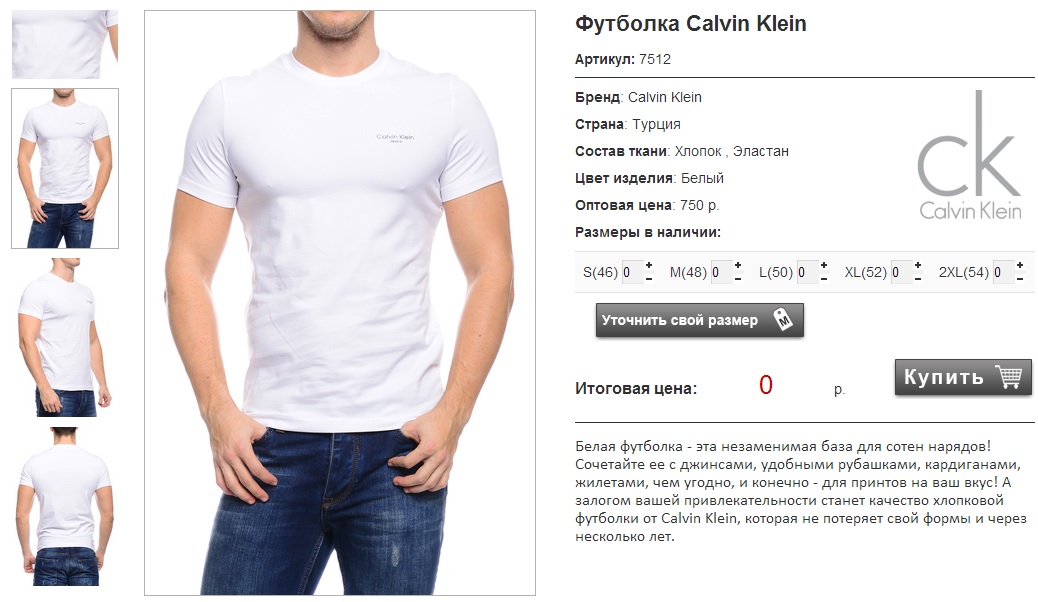Image resolution: width=1038 pixels, height=602 pixels.
Task: Increase M(48) quantity with plus
Action: (738, 266)
